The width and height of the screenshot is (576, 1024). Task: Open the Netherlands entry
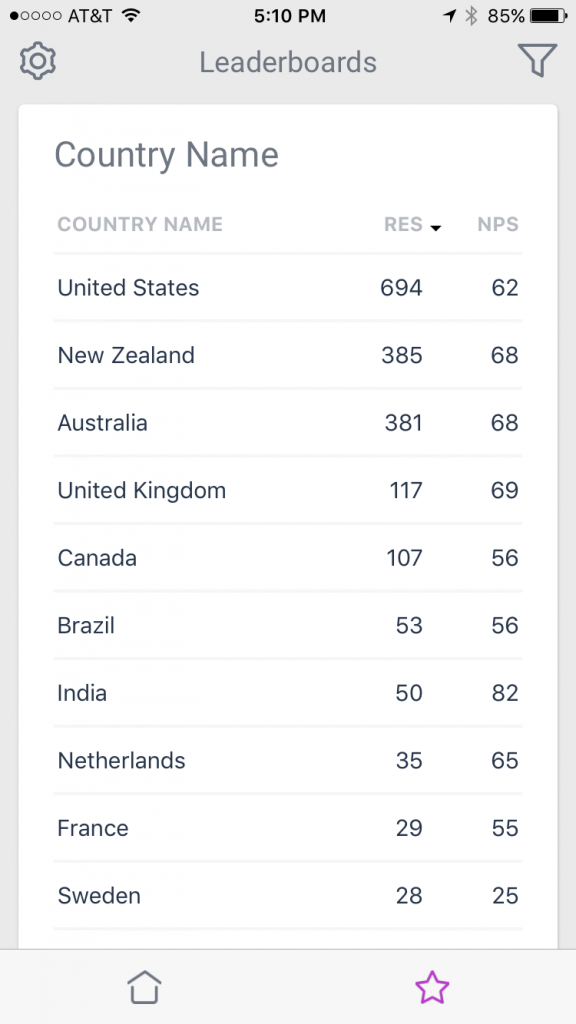pyautogui.click(x=288, y=760)
